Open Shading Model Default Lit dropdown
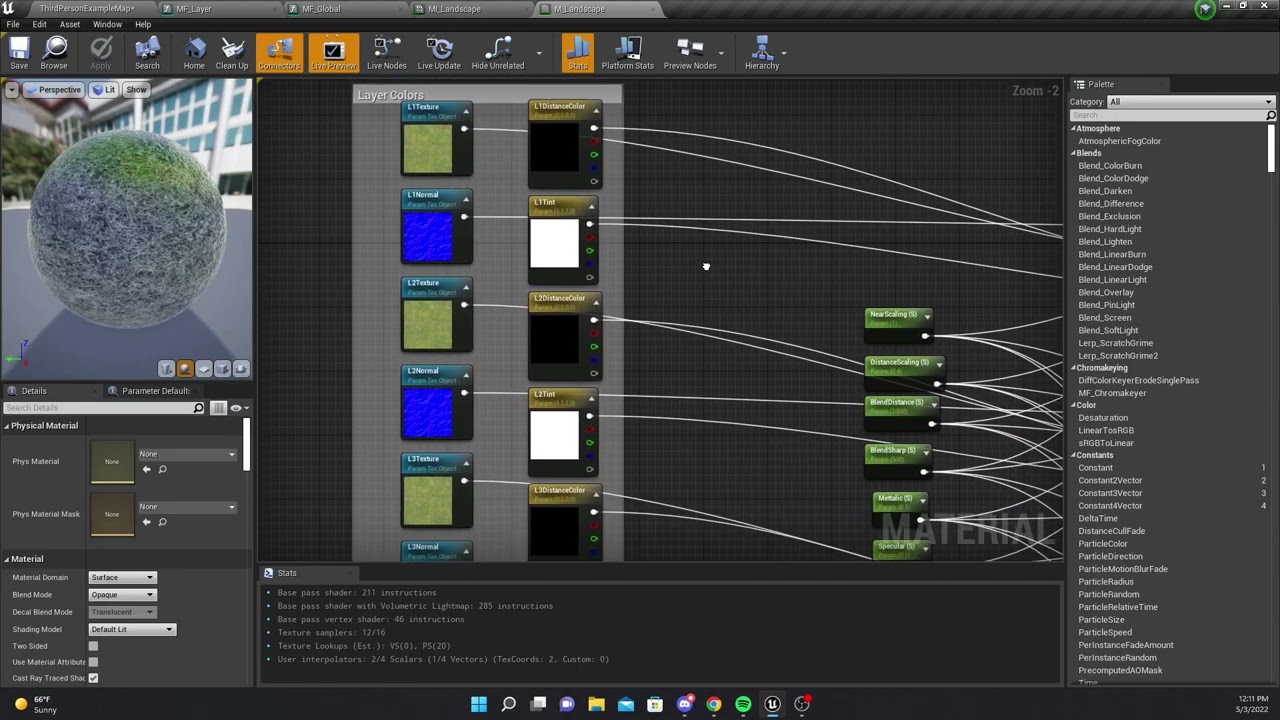 point(132,630)
